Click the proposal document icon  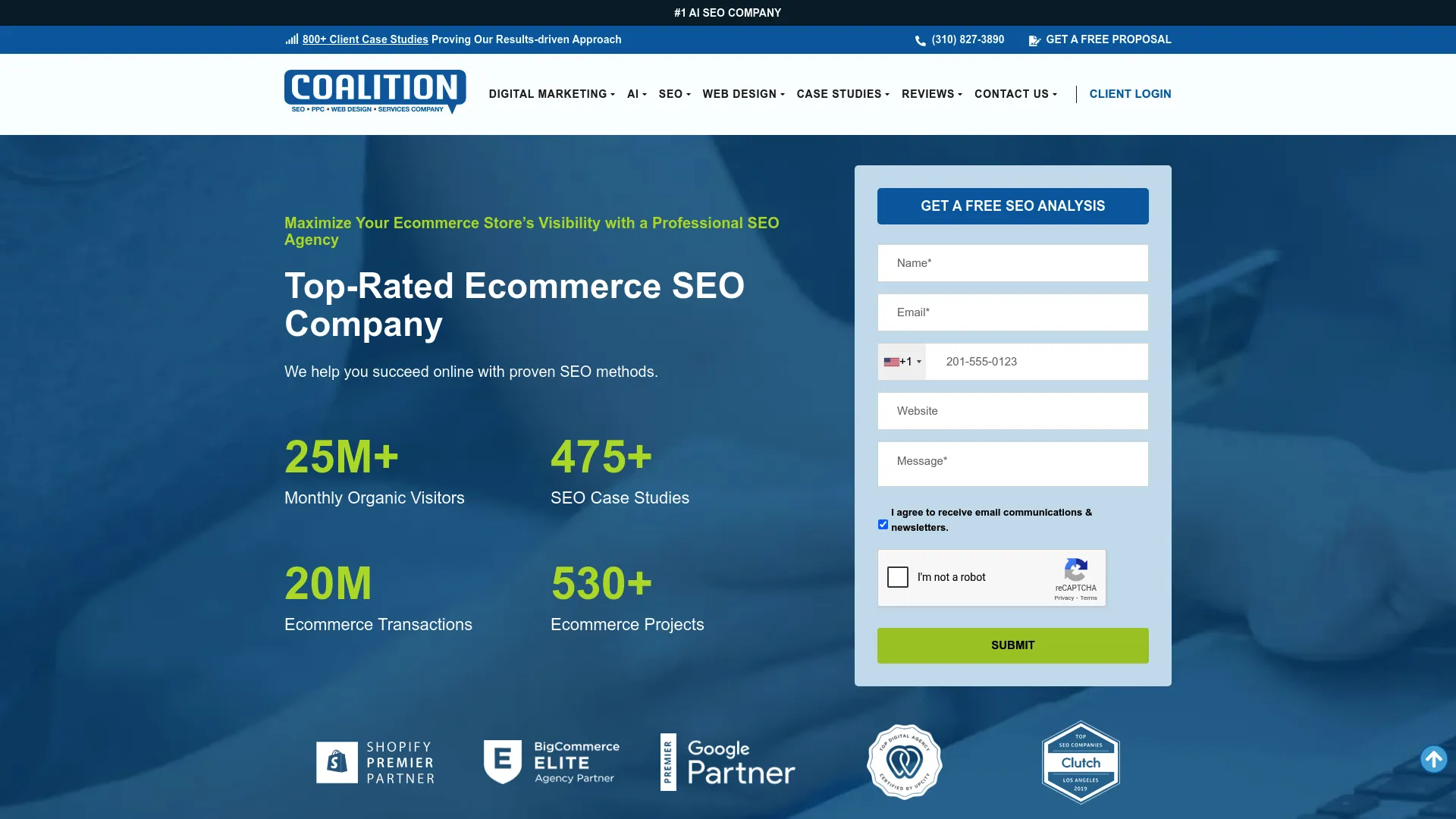coord(1034,40)
